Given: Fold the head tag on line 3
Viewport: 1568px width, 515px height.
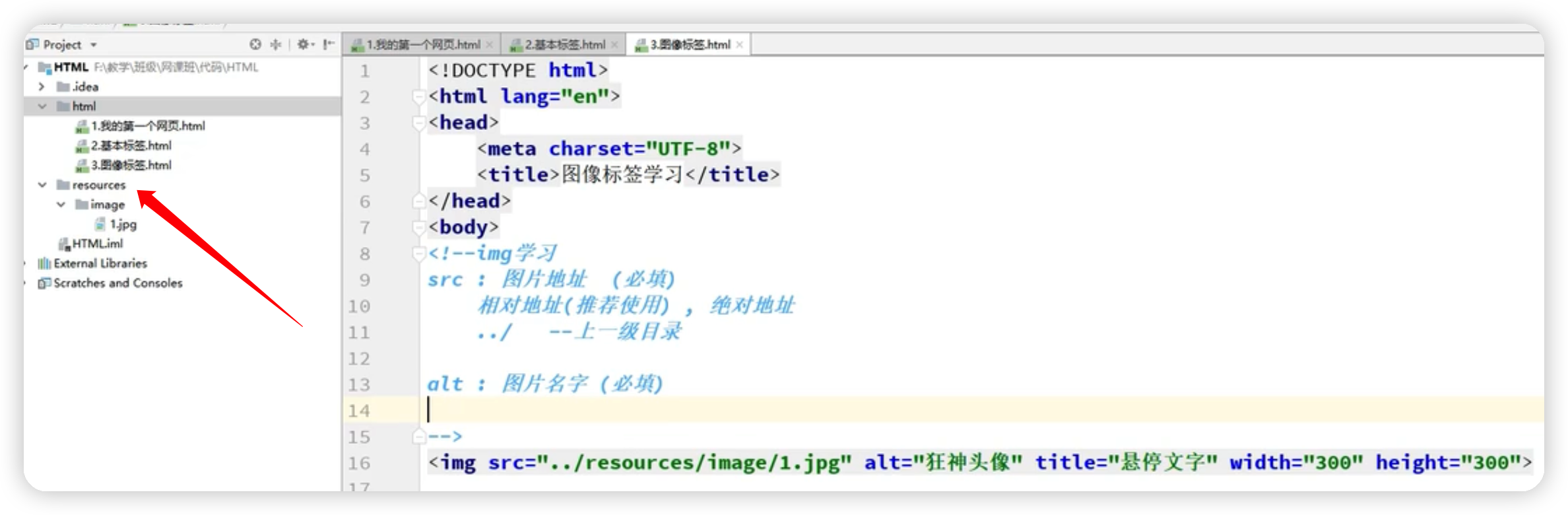Looking at the screenshot, I should pyautogui.click(x=418, y=123).
